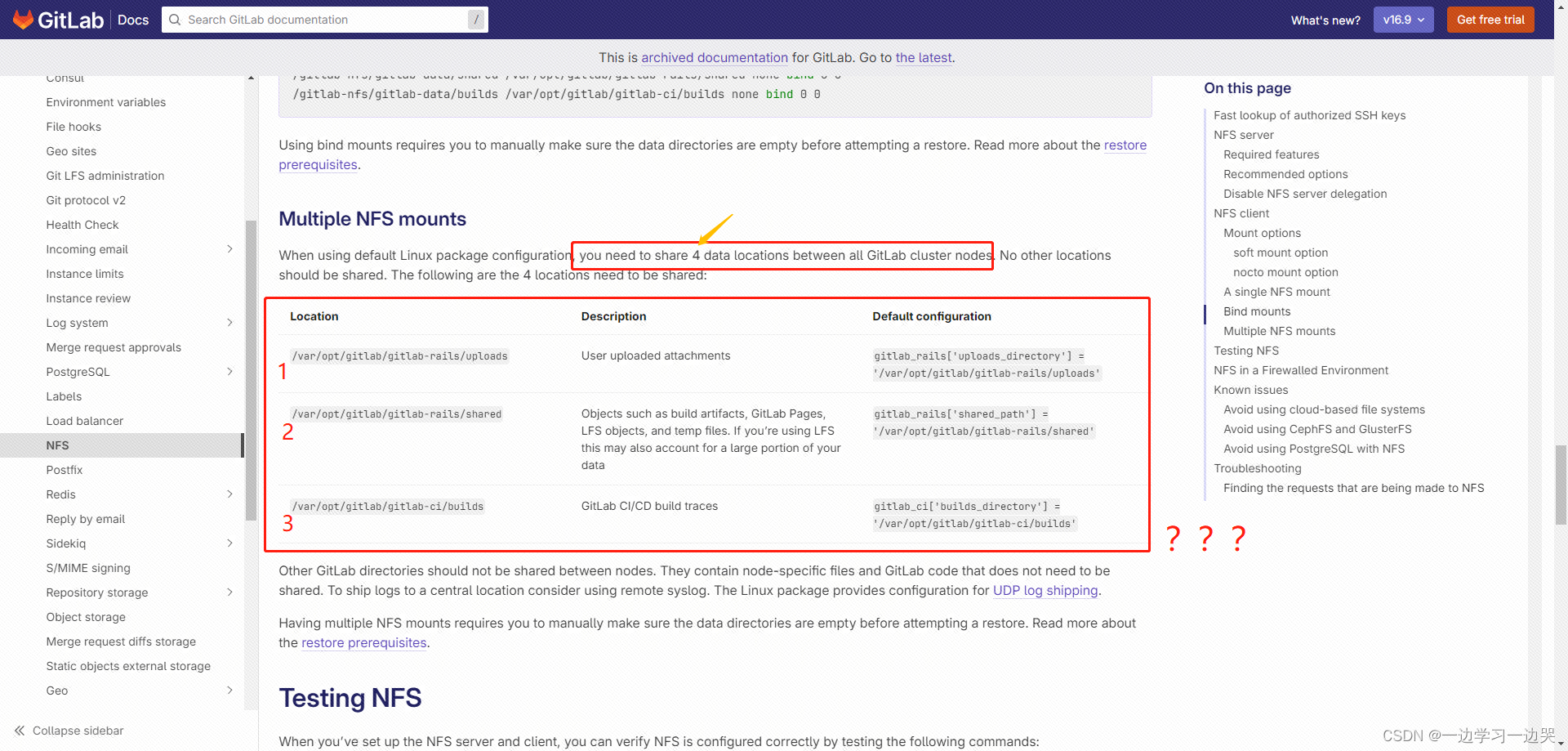Expand the Redis sidebar section
This screenshot has height=751, width=1568.
click(x=229, y=494)
